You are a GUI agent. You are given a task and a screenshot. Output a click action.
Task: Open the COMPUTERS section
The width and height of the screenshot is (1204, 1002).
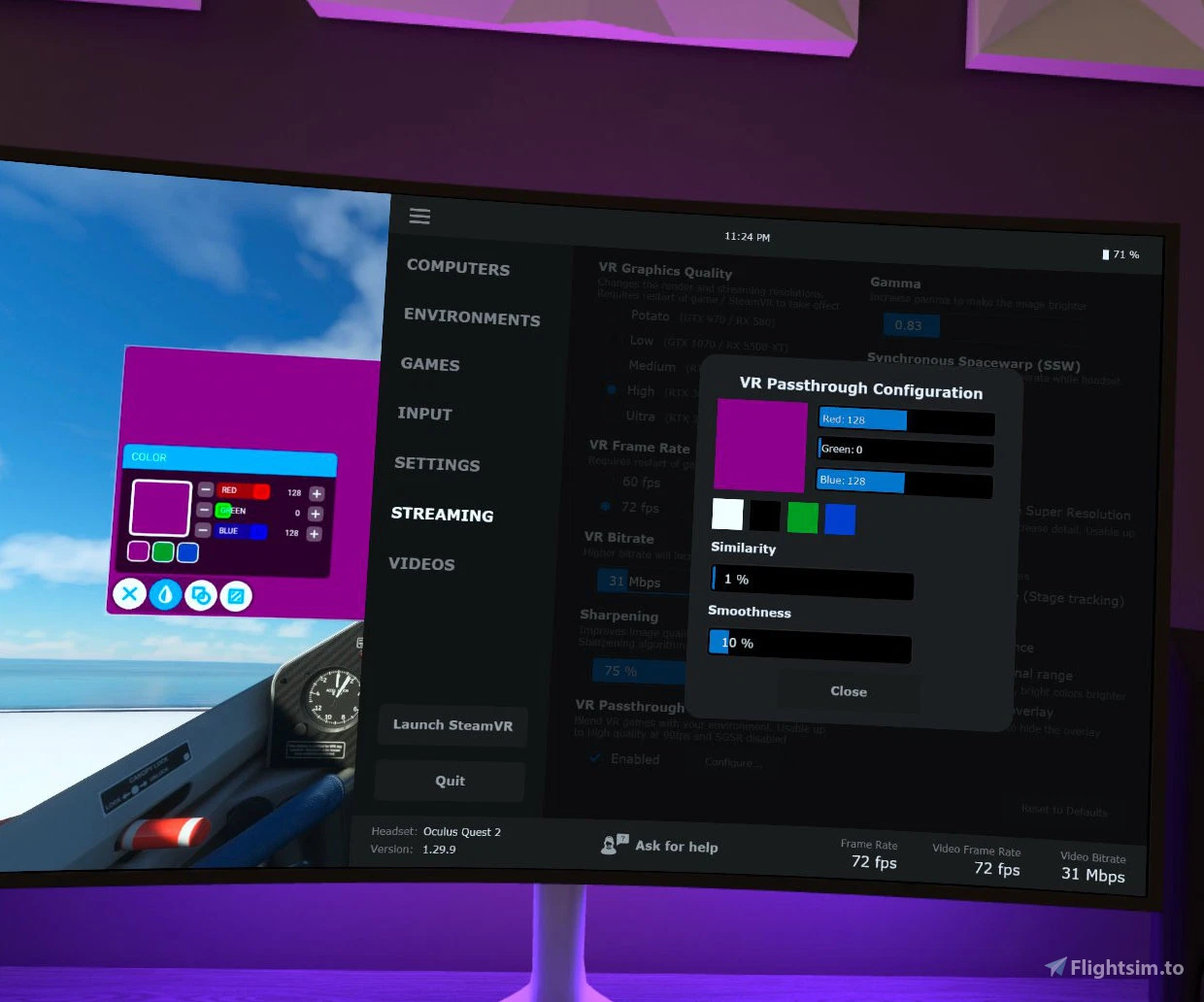tap(457, 268)
